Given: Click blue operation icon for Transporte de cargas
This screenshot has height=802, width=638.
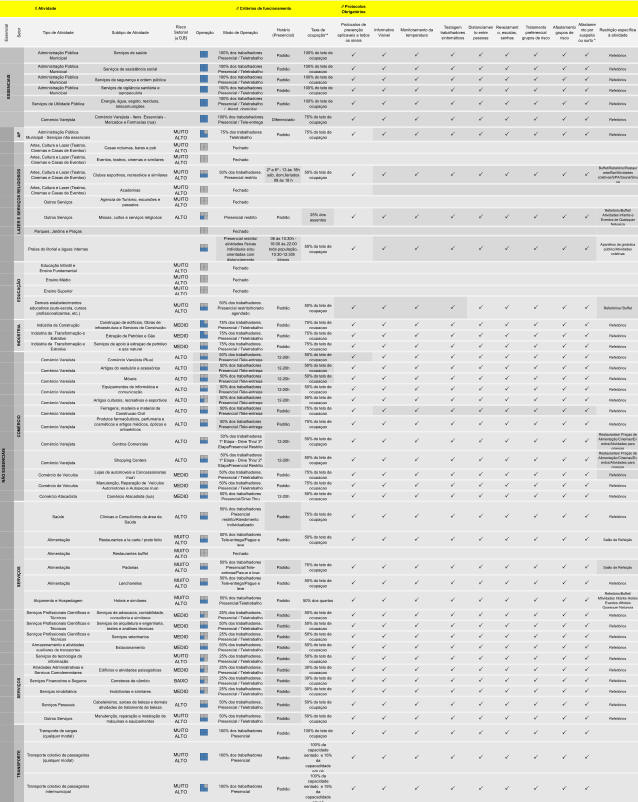Looking at the screenshot, I should click(x=204, y=733).
